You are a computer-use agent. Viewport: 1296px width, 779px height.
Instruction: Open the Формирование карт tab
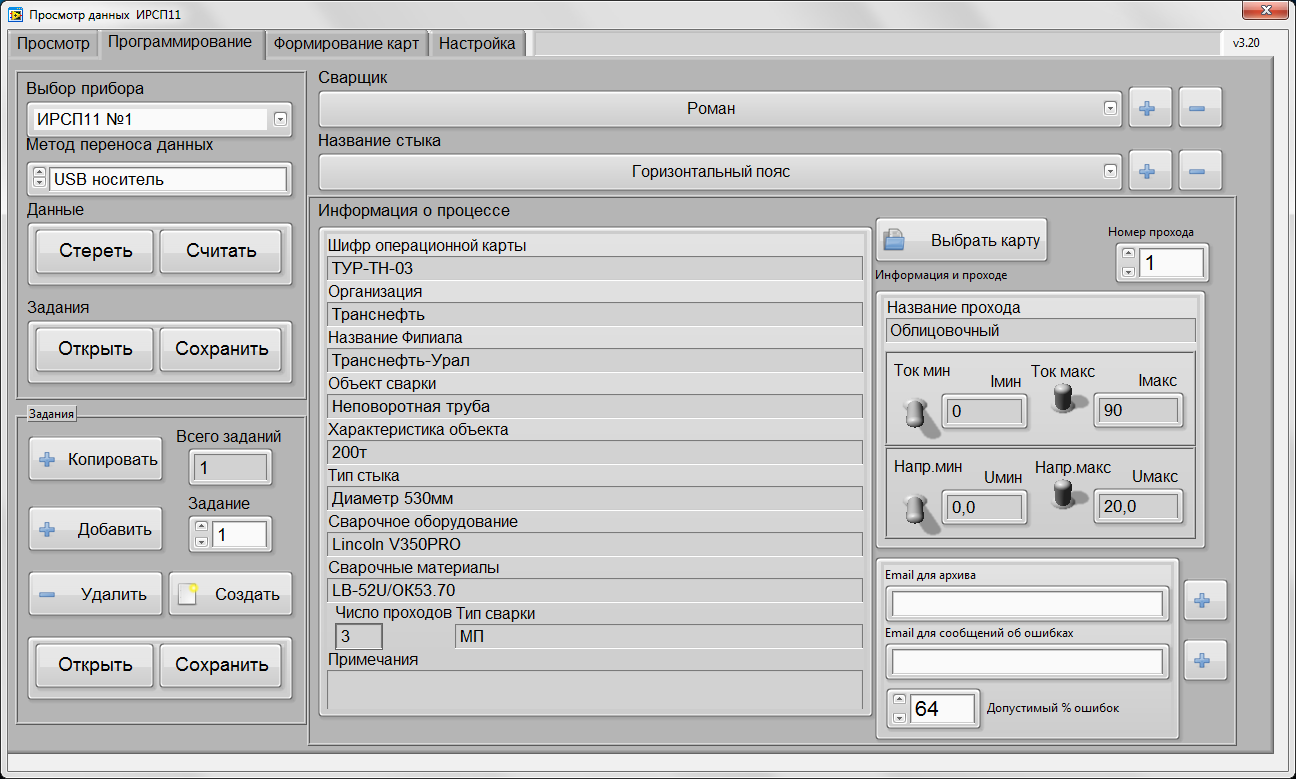click(x=346, y=44)
